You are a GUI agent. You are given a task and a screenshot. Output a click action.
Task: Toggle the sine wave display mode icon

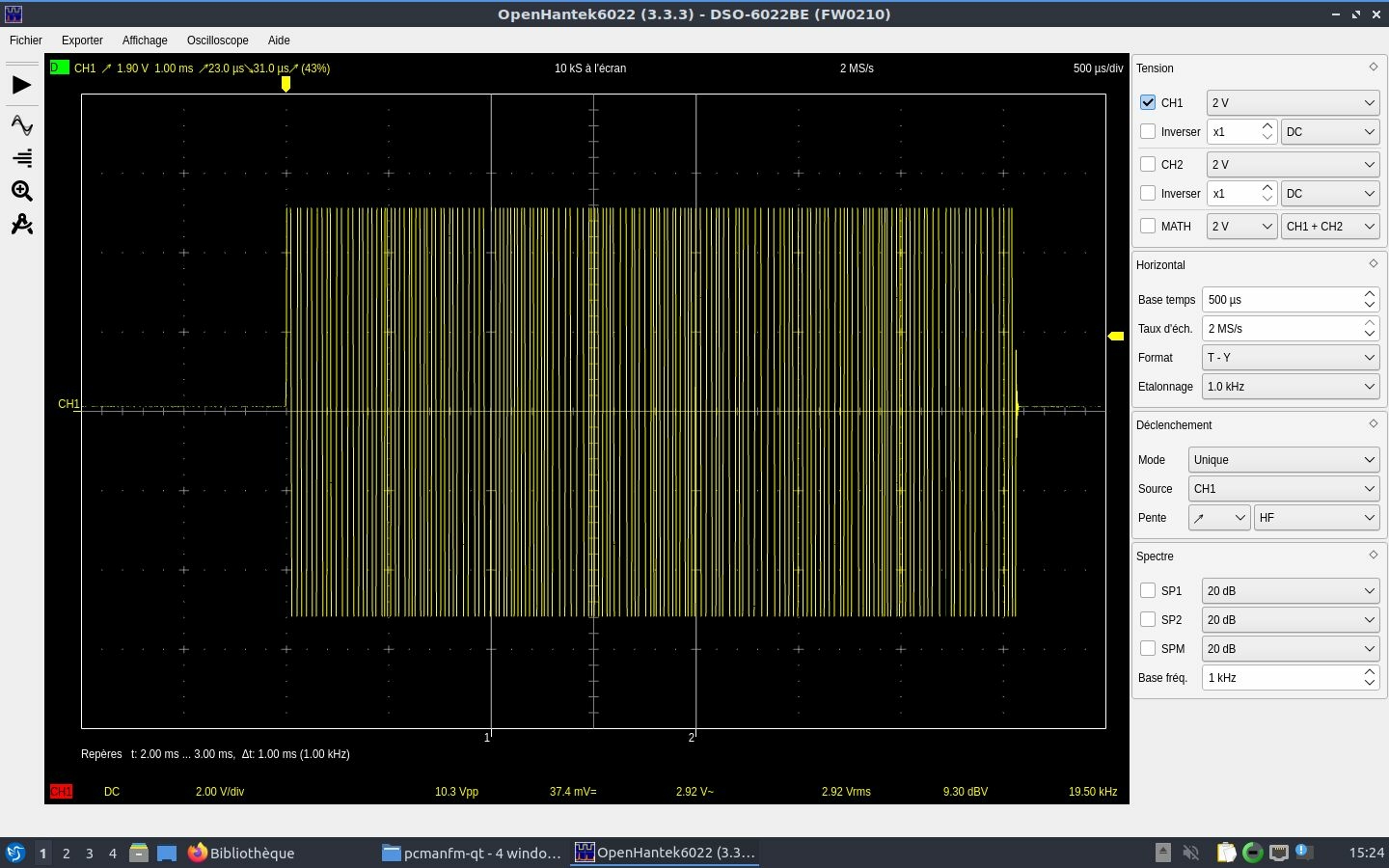(x=21, y=125)
